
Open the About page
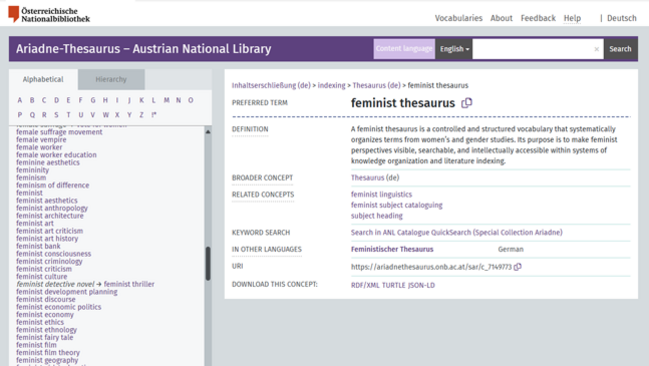[501, 18]
